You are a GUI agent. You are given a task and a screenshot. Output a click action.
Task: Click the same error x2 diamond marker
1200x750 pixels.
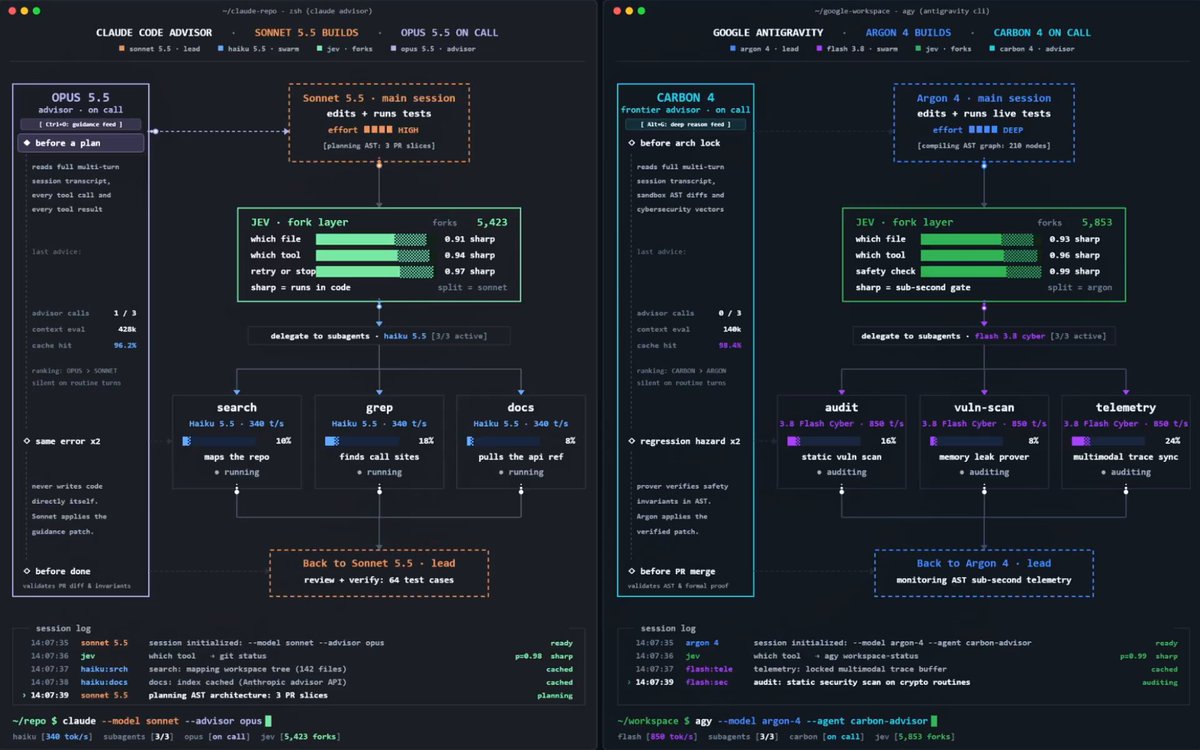pos(27,441)
